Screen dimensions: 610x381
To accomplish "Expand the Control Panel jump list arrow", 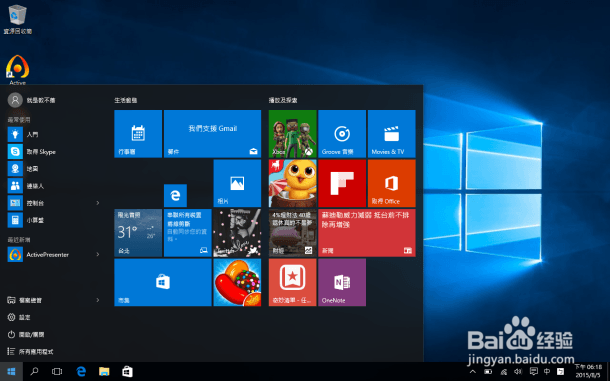I will [98, 203].
